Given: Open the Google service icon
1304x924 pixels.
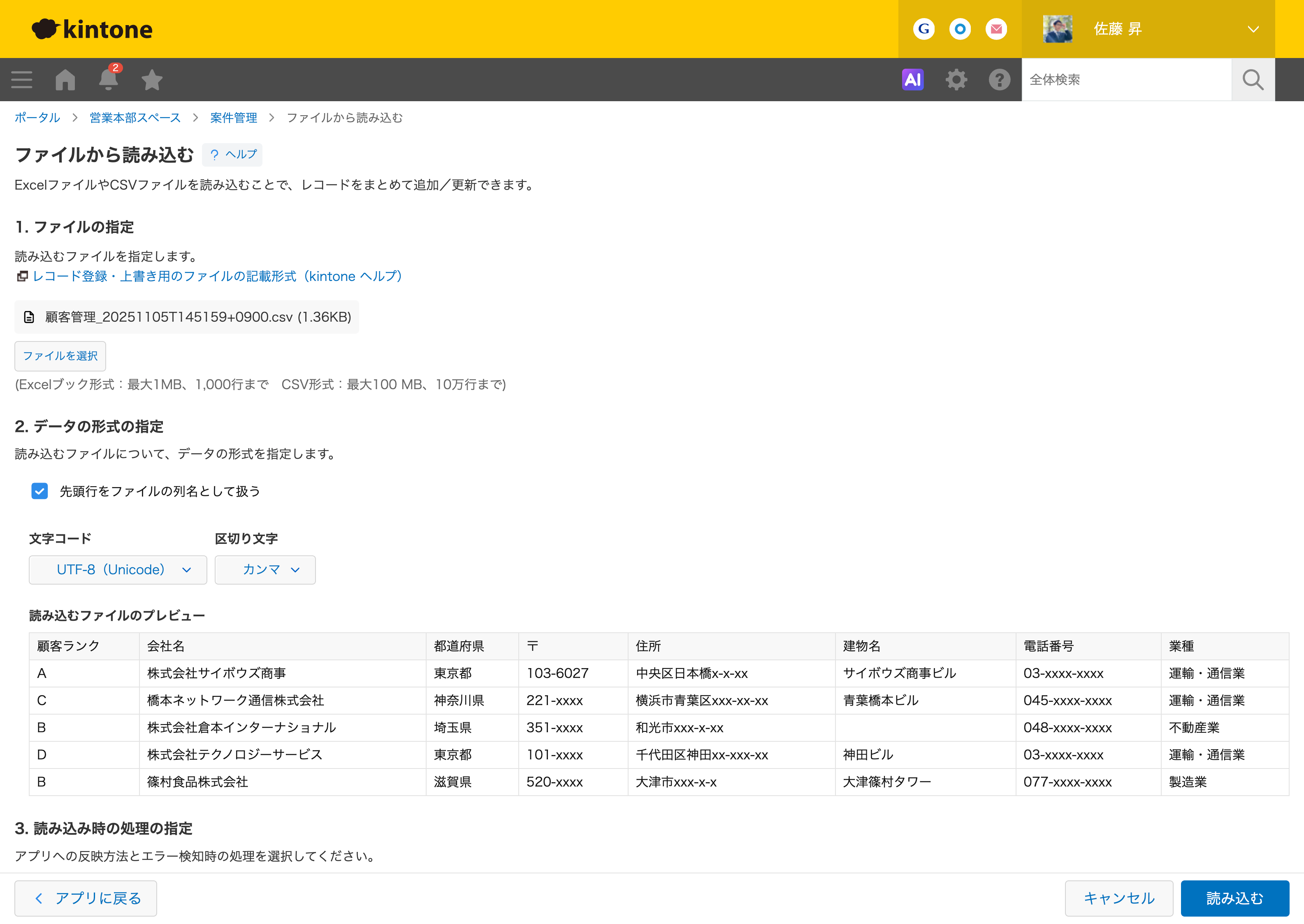Looking at the screenshot, I should (x=923, y=29).
